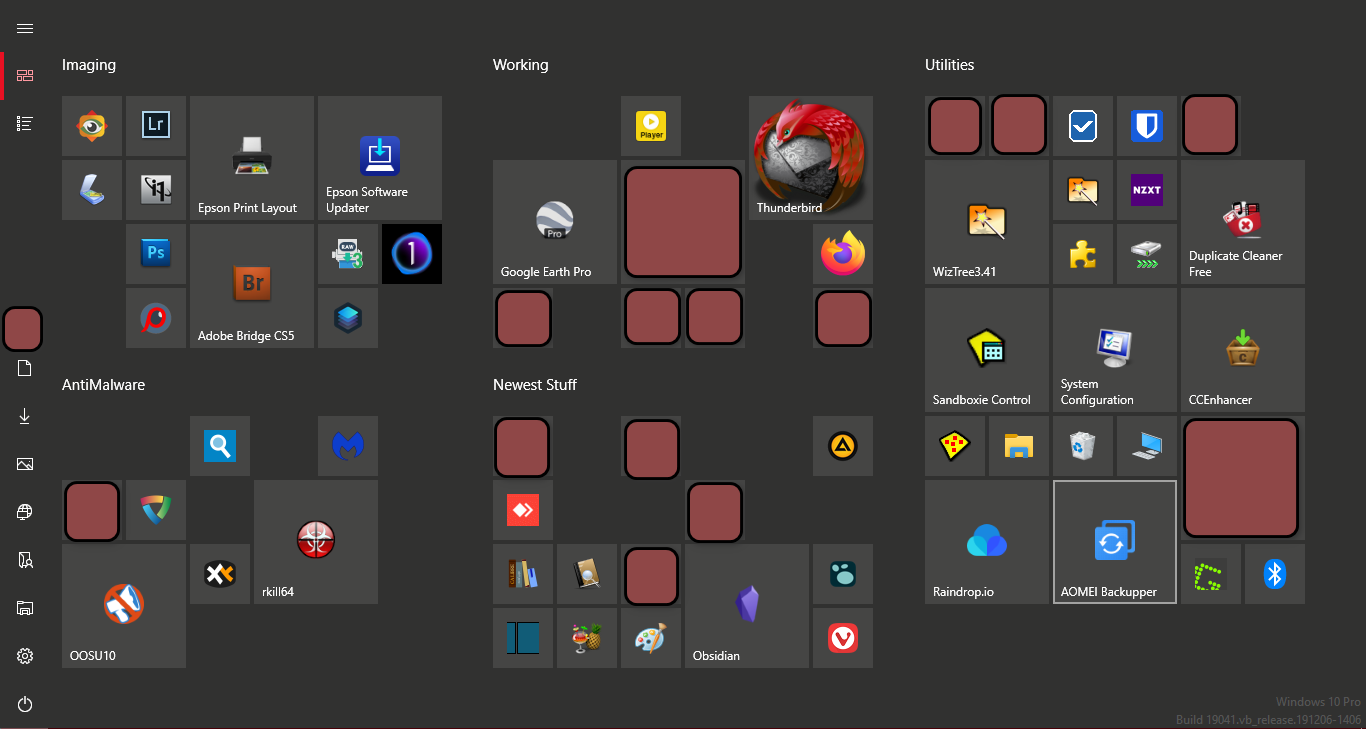This screenshot has width=1366, height=729.
Task: Launch Raindrop.io tile
Action: click(987, 542)
